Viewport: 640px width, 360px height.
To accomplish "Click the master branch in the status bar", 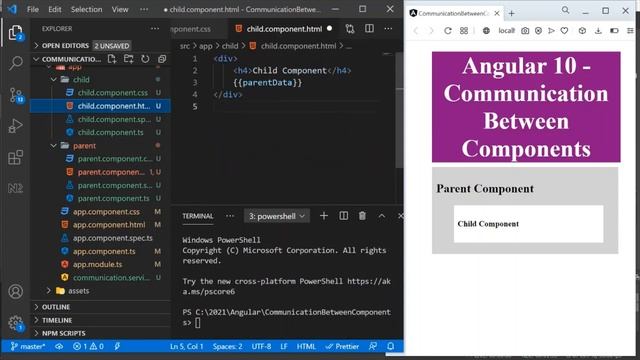I will coord(28,347).
